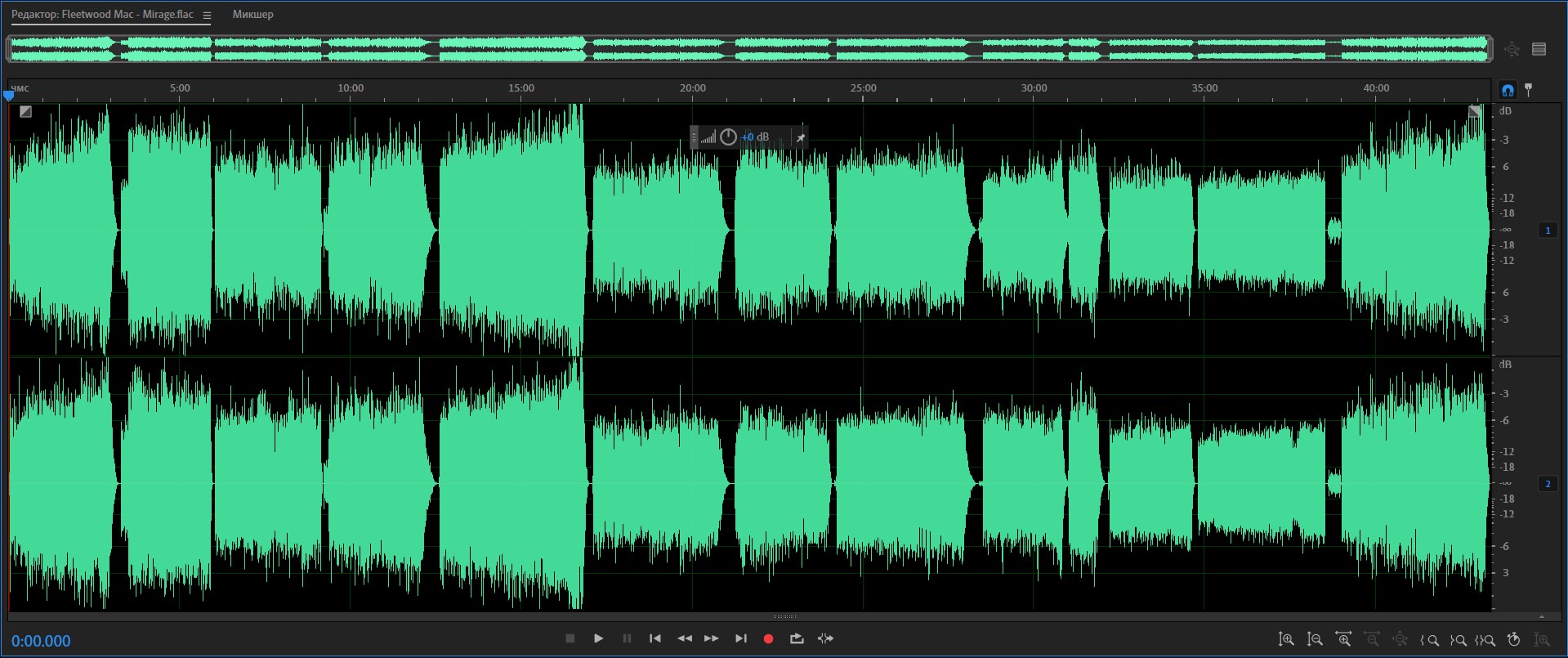Zoom in amplitude

[x=1286, y=639]
